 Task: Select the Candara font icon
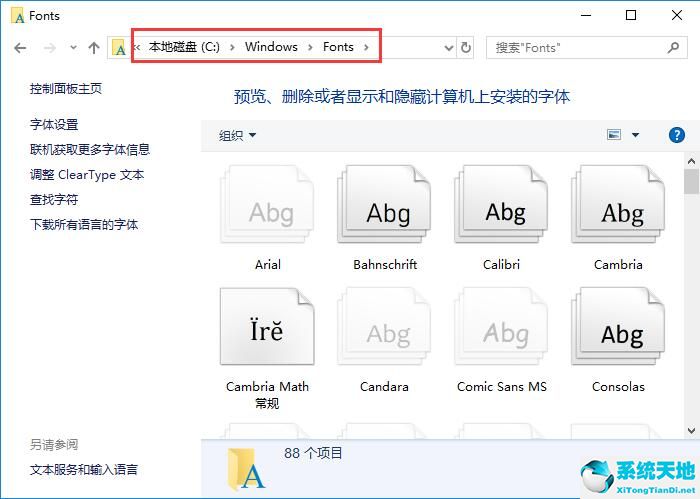click(384, 326)
